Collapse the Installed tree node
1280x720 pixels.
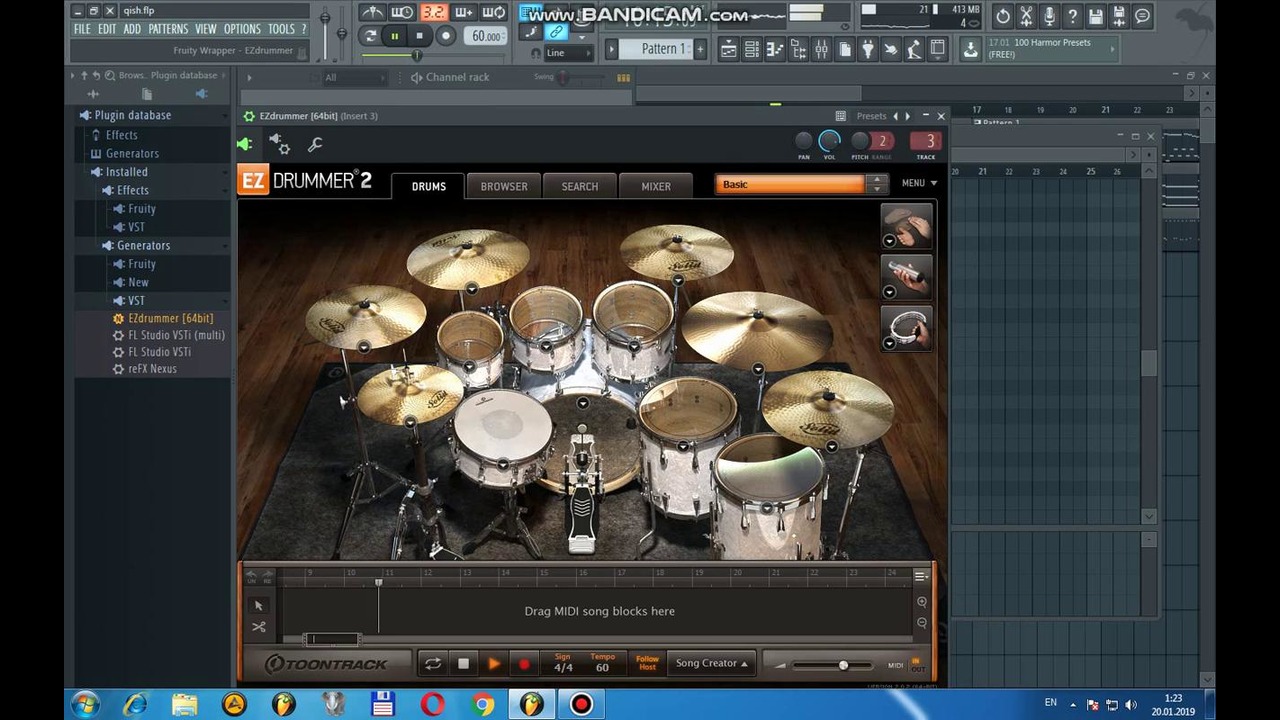coord(126,172)
